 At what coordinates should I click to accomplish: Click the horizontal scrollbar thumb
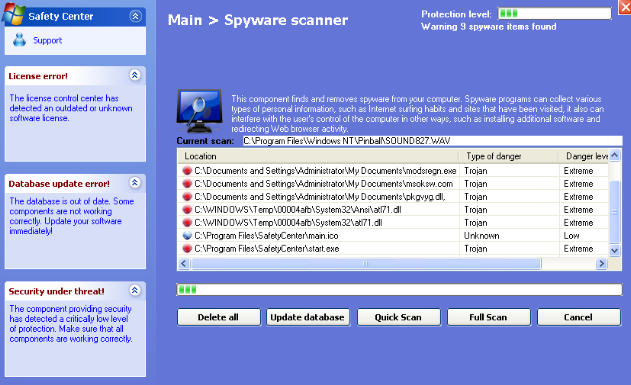[x=366, y=264]
